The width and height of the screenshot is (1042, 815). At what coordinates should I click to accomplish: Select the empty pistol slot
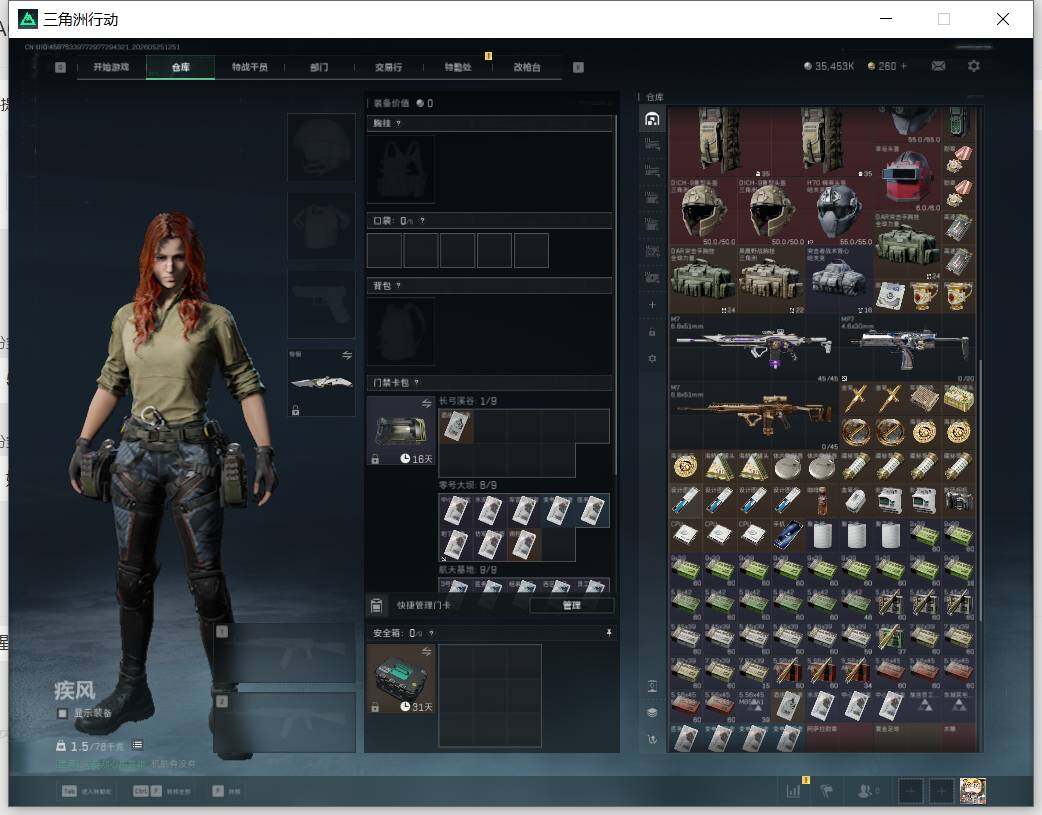321,304
